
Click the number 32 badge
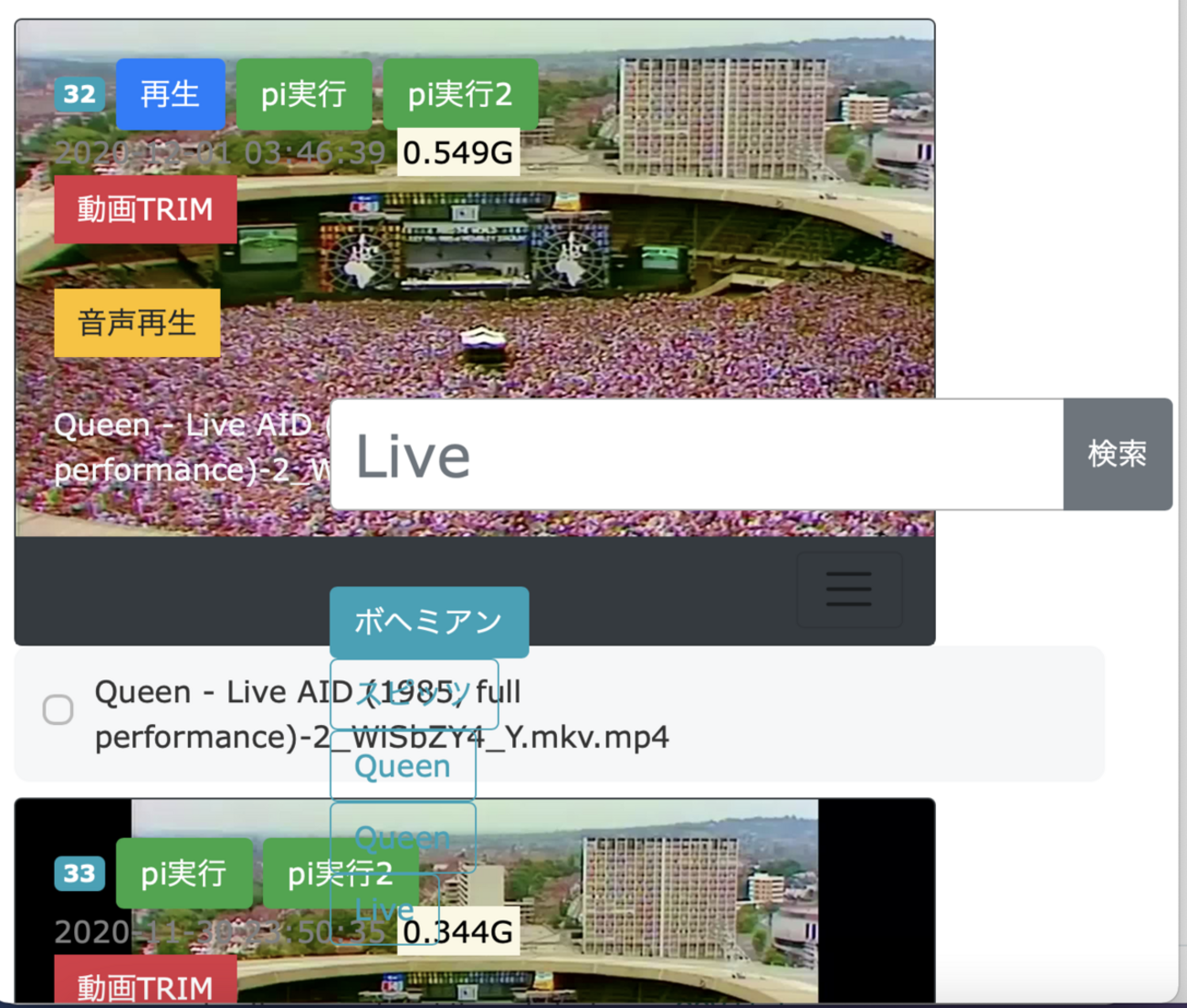click(79, 94)
